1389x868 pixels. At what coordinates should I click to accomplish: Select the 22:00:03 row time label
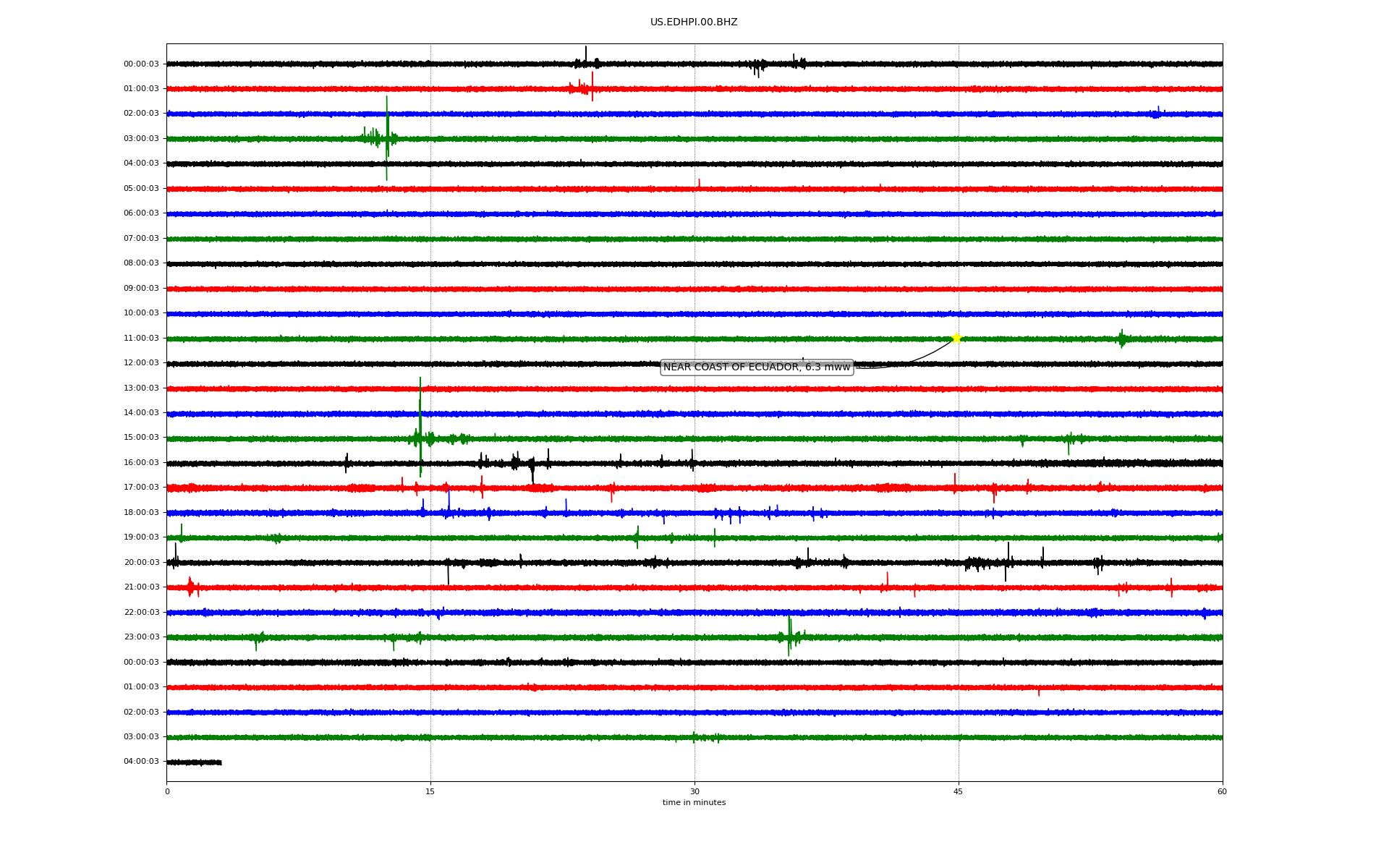coord(141,613)
